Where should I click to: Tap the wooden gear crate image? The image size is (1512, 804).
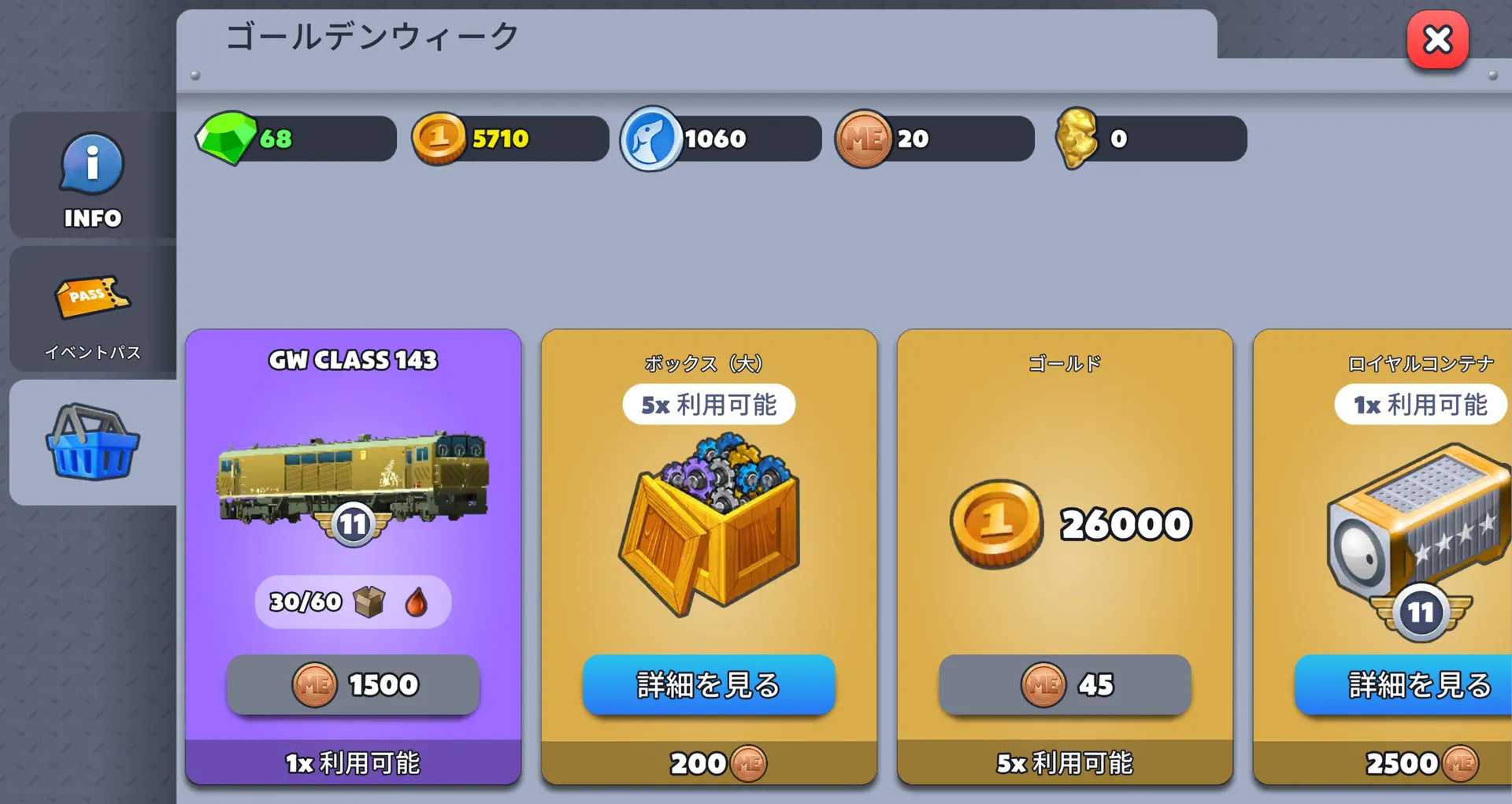(x=709, y=524)
